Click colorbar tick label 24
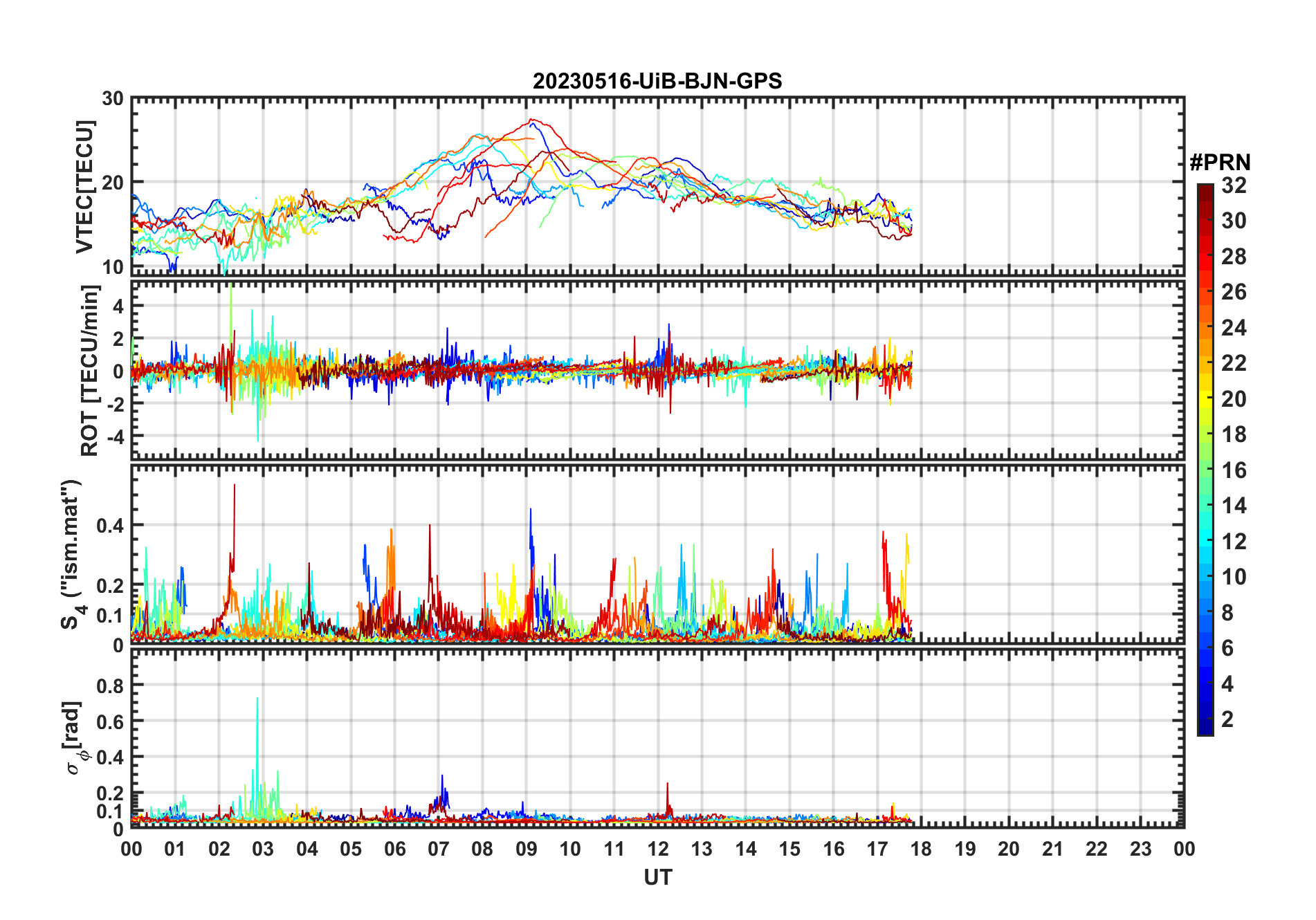Image resolution: width=1316 pixels, height=920 pixels. pos(1234,328)
